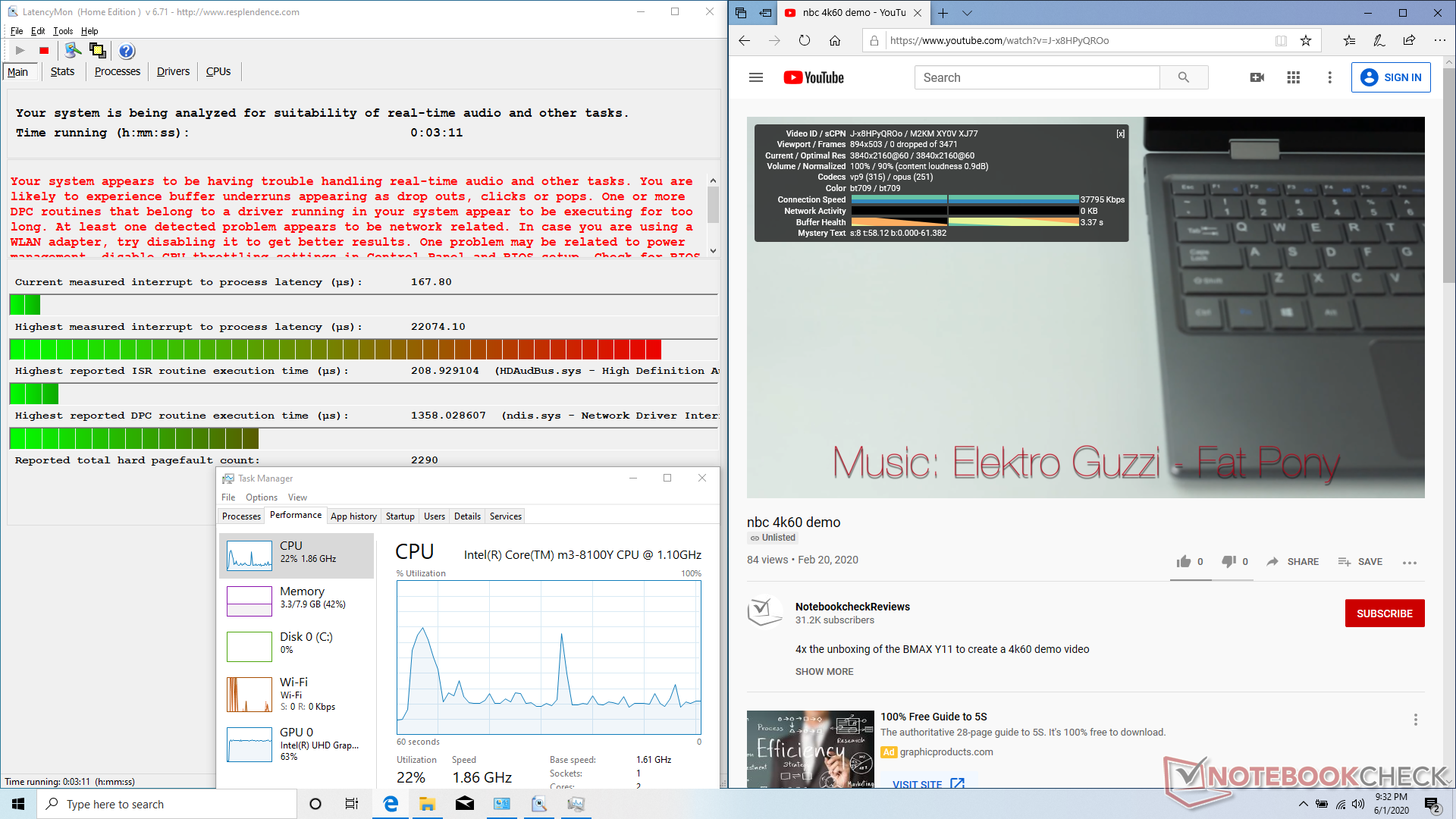
Task: Click the stacked windows icon in the LatencyMon toolbar
Action: 98,51
